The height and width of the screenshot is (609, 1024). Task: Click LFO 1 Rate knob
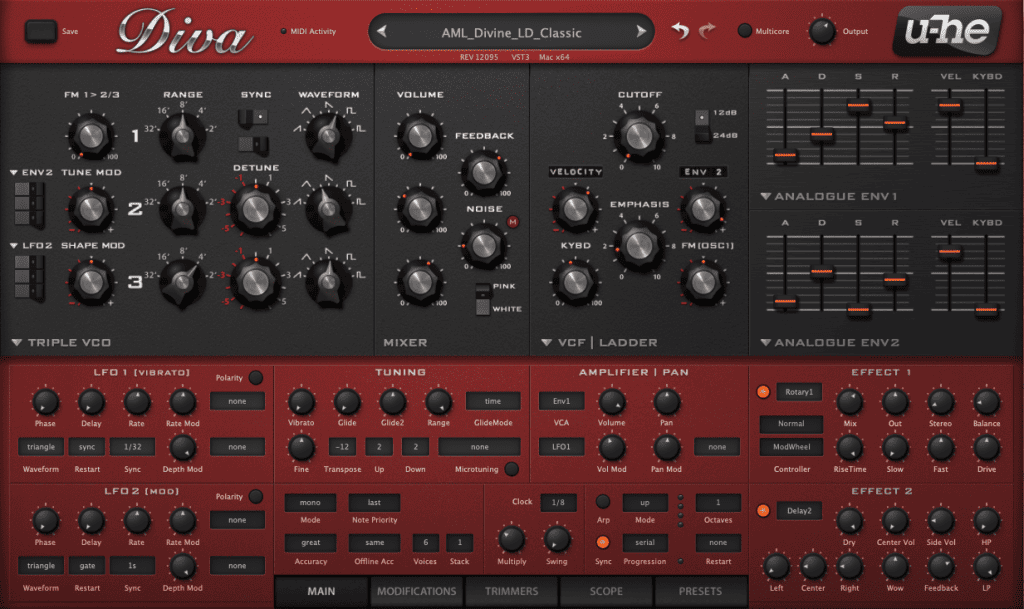pyautogui.click(x=136, y=402)
